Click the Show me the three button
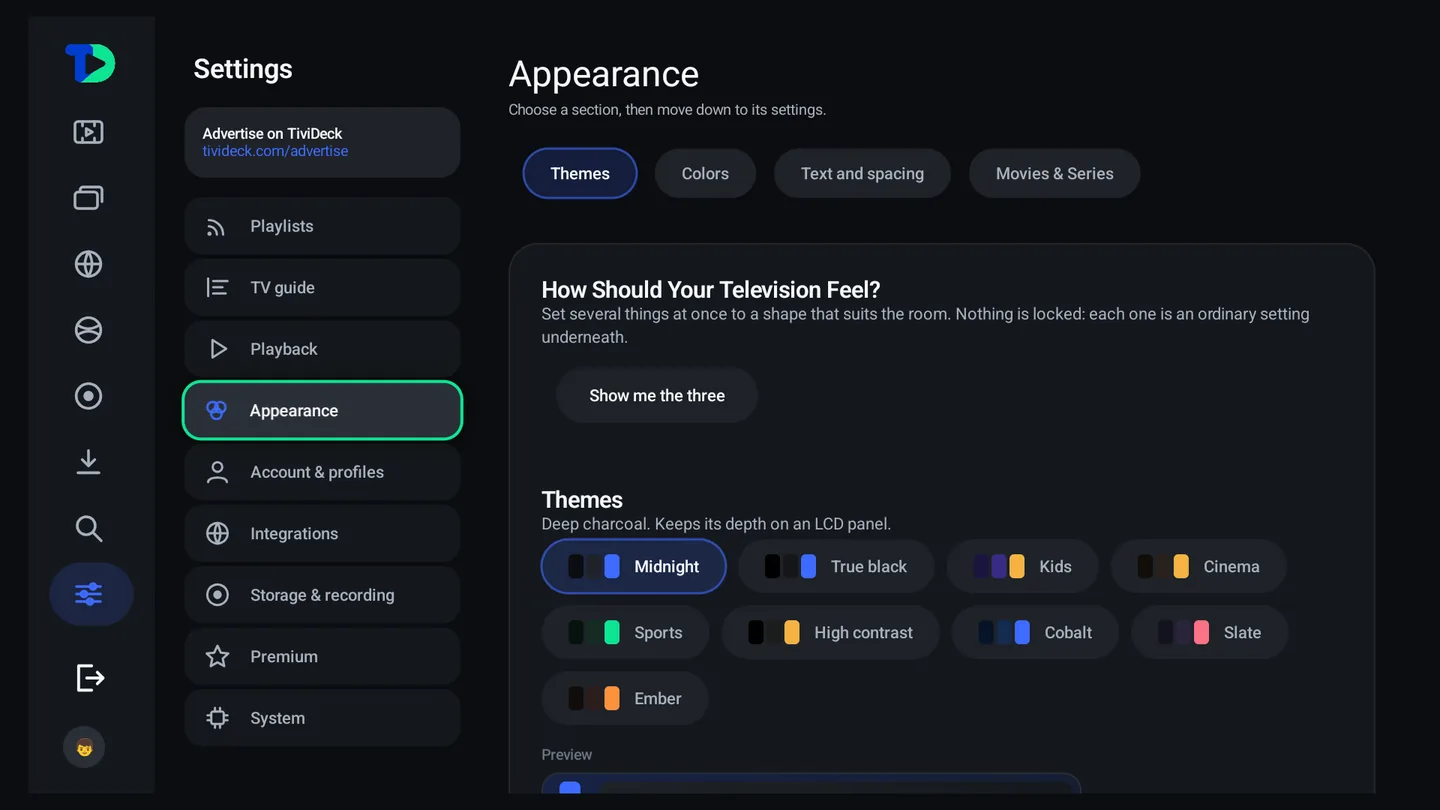1440x810 pixels. click(657, 395)
